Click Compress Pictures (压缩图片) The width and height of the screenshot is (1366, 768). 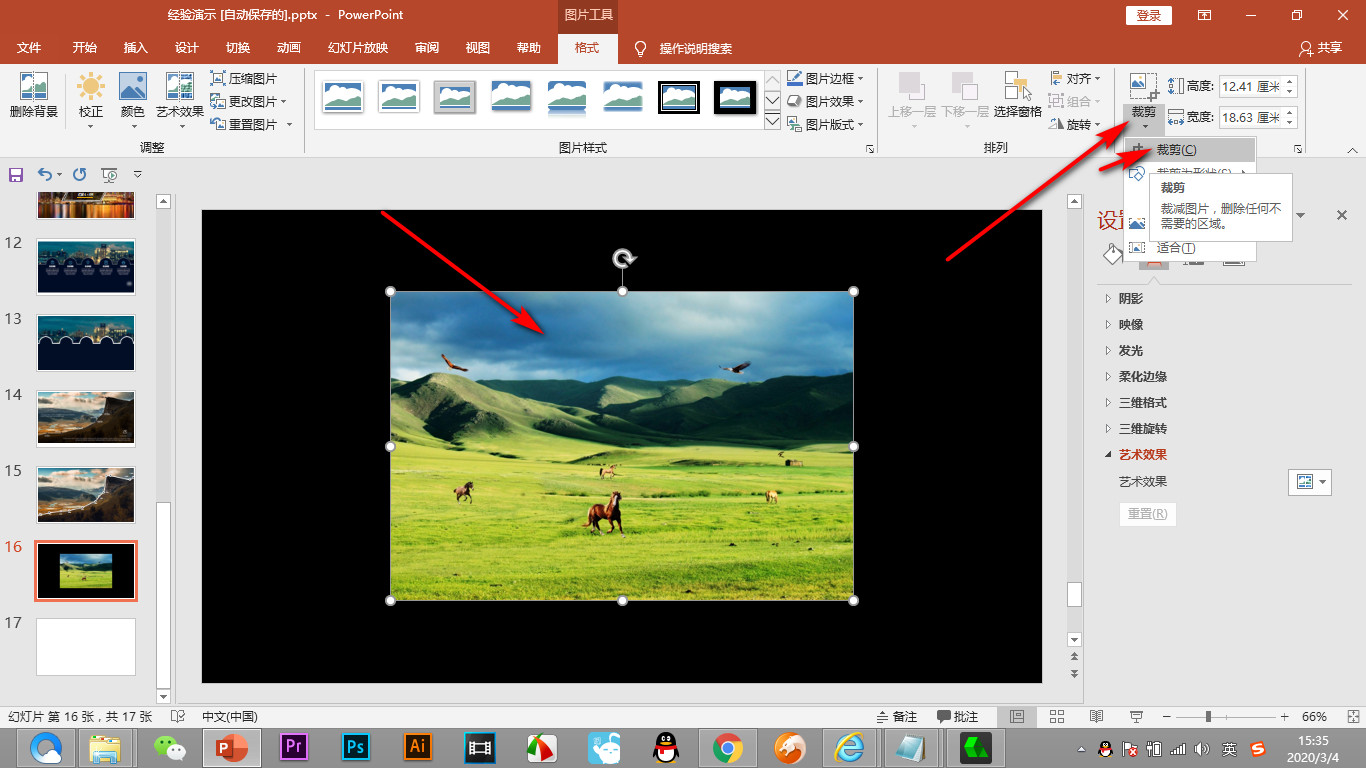(244, 78)
